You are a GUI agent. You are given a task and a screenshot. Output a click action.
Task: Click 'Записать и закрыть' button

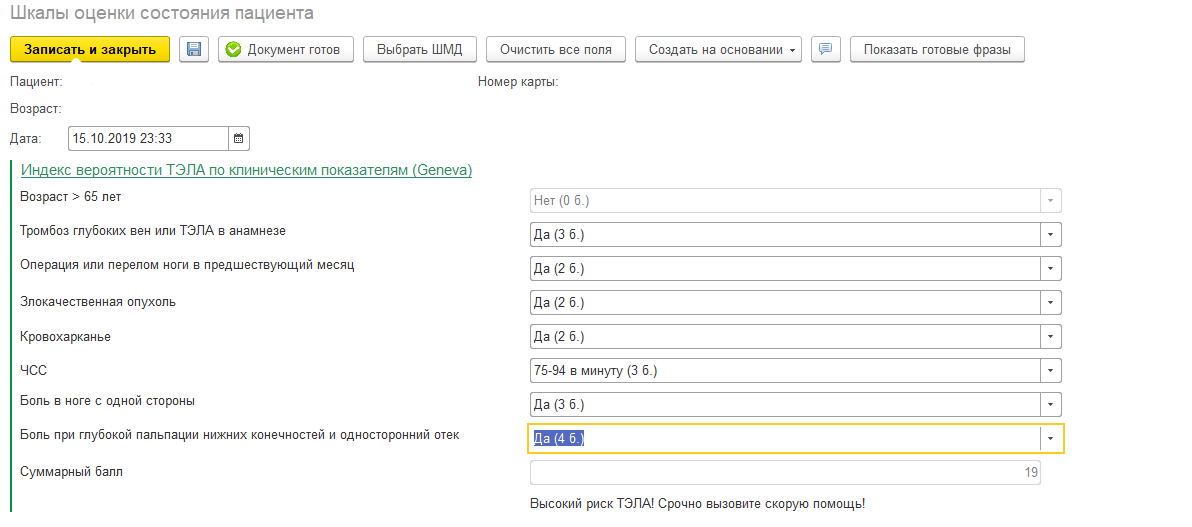click(x=90, y=49)
